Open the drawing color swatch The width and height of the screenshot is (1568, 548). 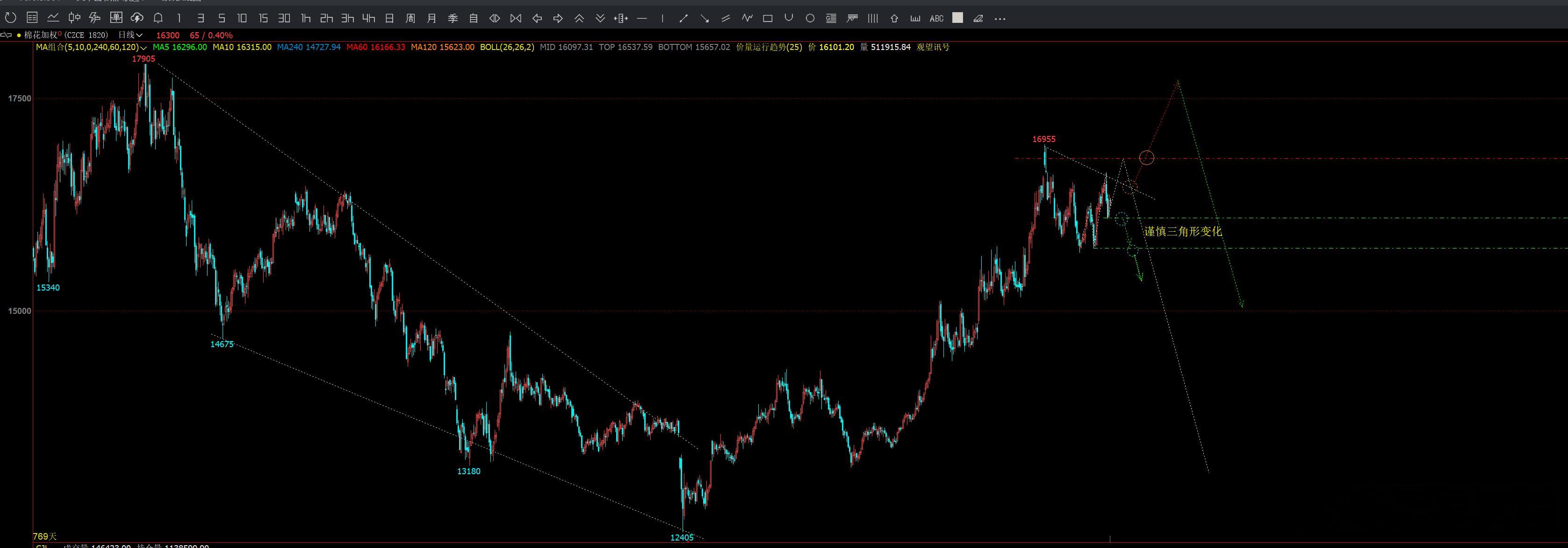957,18
